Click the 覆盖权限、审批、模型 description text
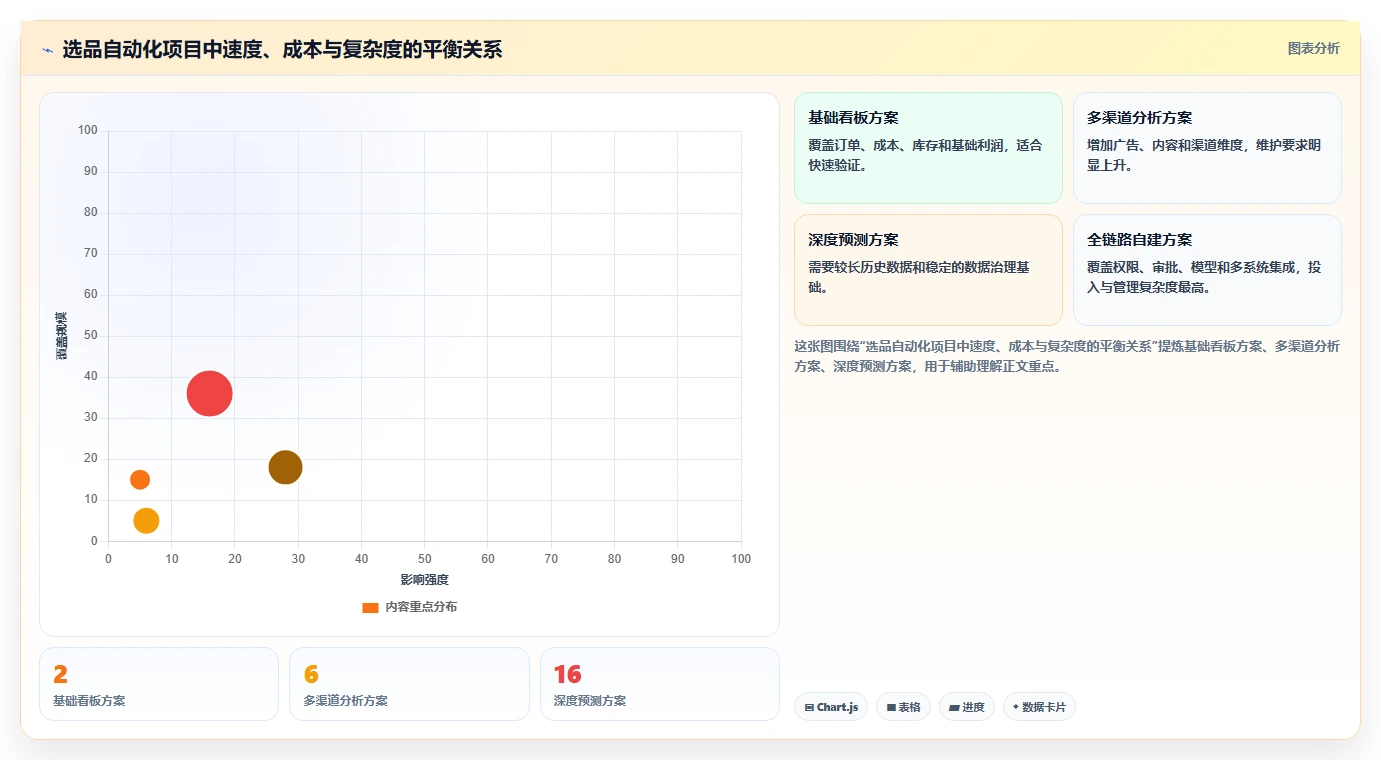The height and width of the screenshot is (760, 1381). (x=1204, y=277)
